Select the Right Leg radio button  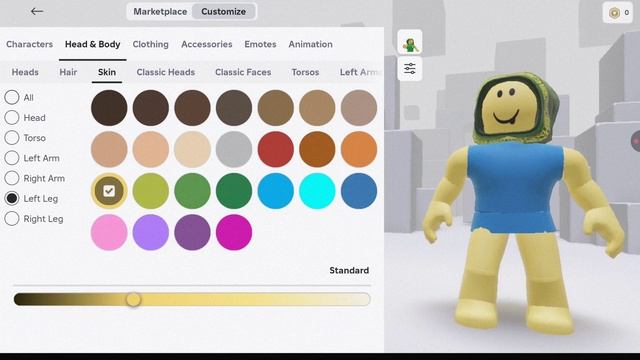12,218
